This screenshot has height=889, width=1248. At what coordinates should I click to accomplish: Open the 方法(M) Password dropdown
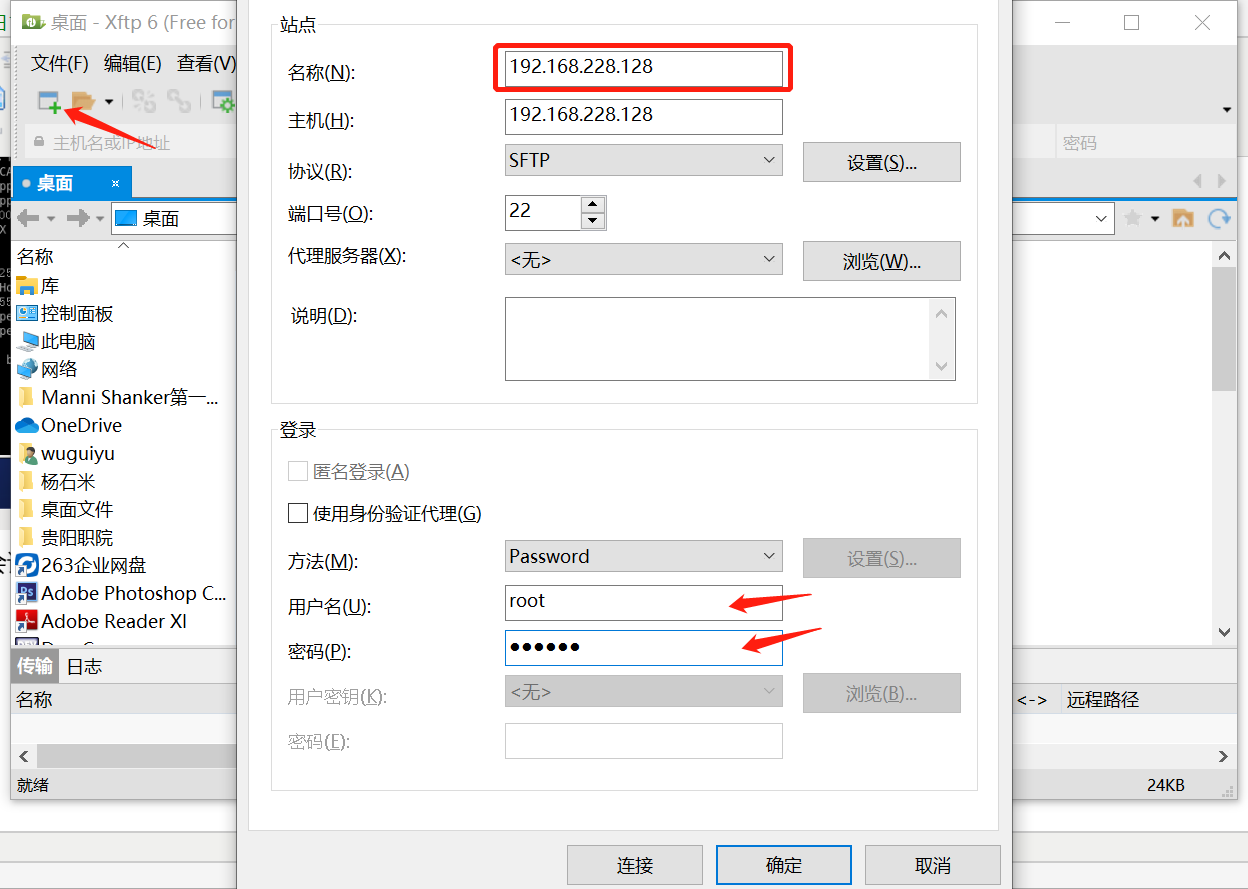click(x=644, y=556)
